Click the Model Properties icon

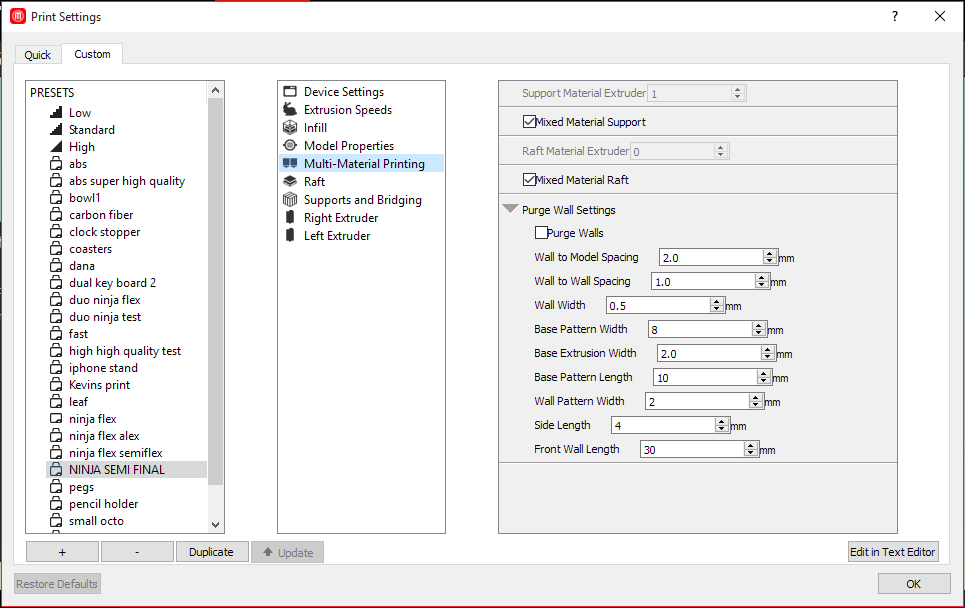tap(290, 146)
